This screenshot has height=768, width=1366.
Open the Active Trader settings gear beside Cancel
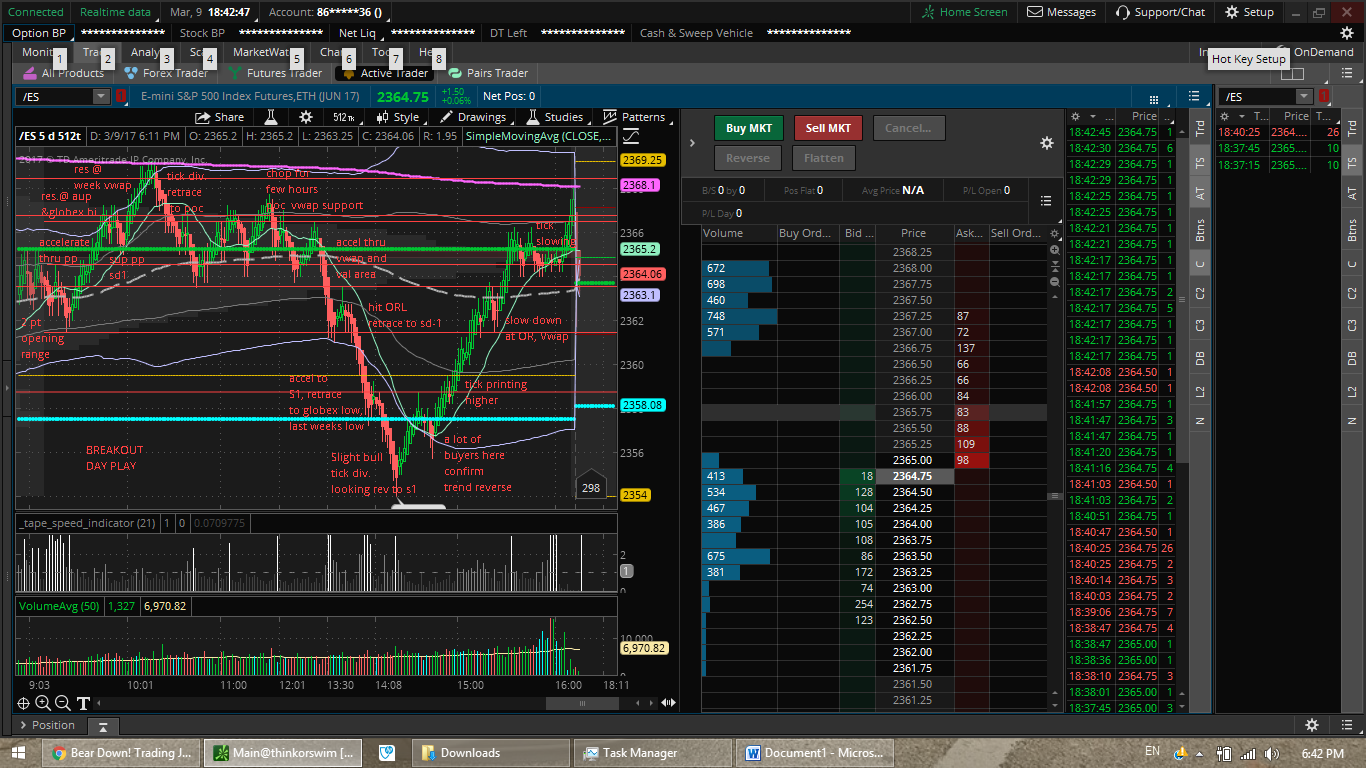click(x=1047, y=143)
